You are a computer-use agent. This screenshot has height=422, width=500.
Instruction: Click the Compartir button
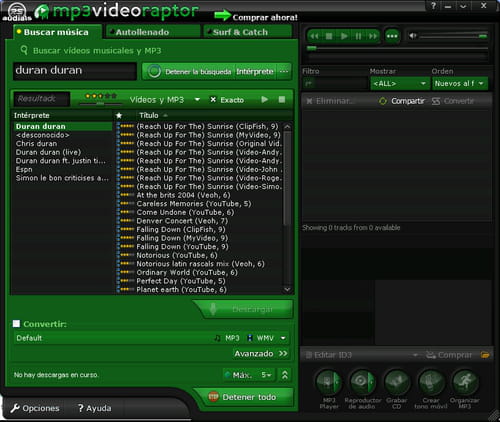tap(402, 101)
